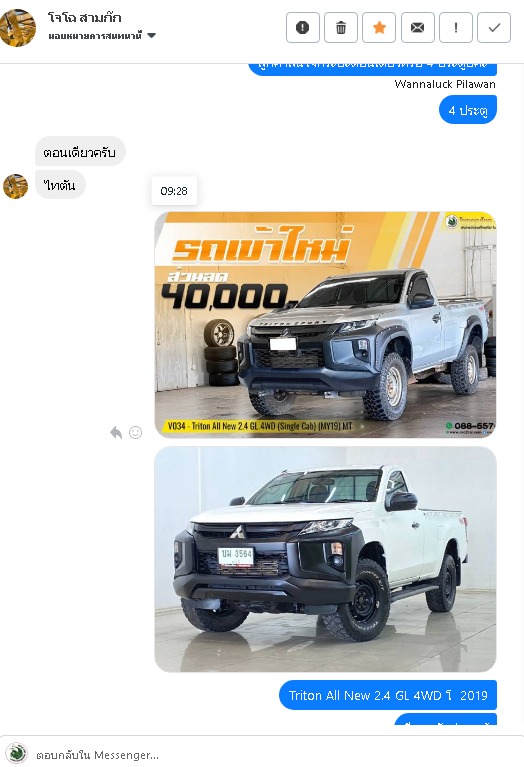The height and width of the screenshot is (767, 524).
Task: Mark conversation done with checkmark
Action: tap(494, 27)
